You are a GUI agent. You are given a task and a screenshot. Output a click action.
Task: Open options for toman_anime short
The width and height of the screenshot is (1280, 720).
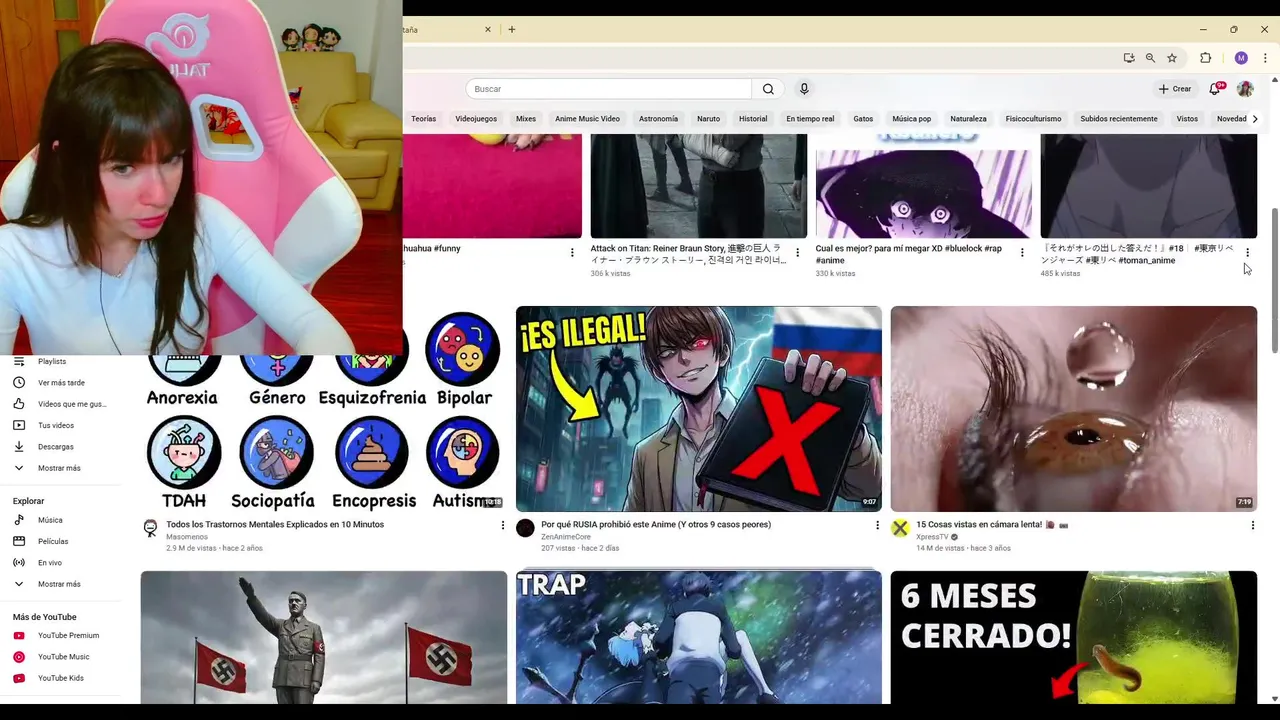tap(1247, 252)
